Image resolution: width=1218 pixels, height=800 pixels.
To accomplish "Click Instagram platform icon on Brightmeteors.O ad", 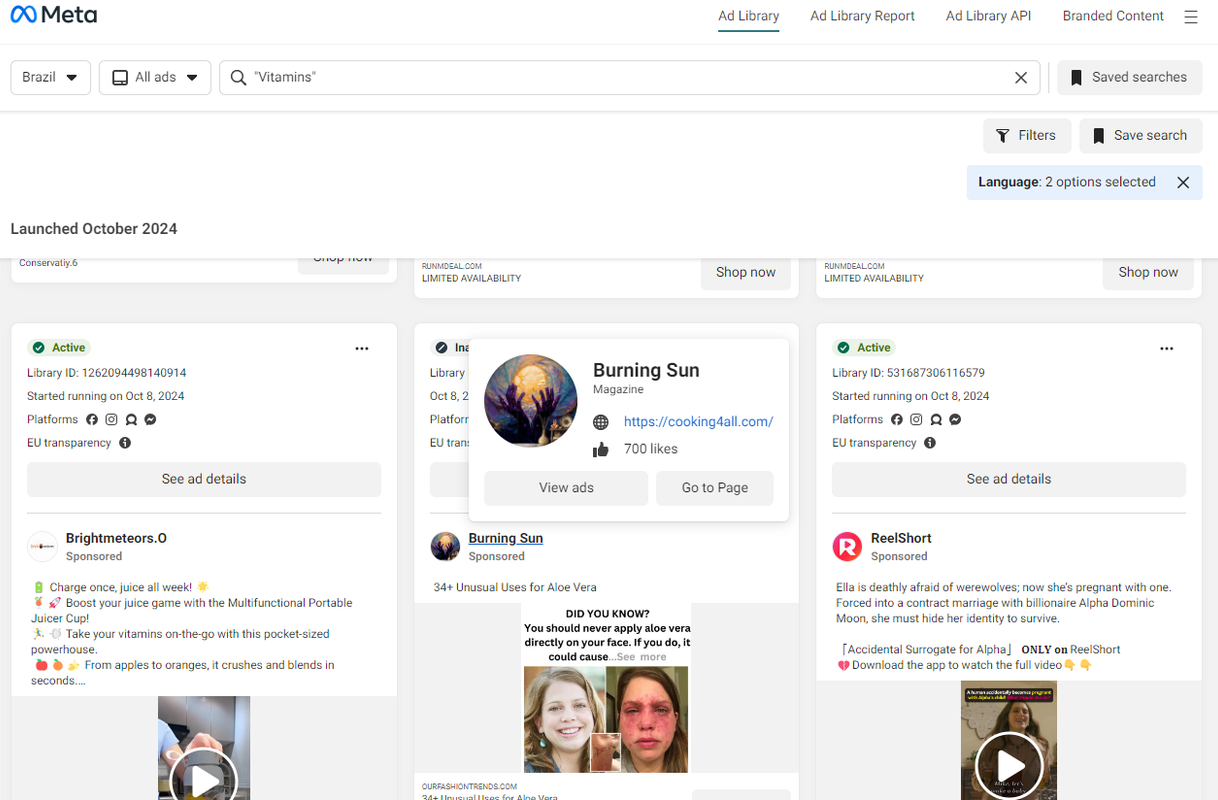I will tap(112, 420).
